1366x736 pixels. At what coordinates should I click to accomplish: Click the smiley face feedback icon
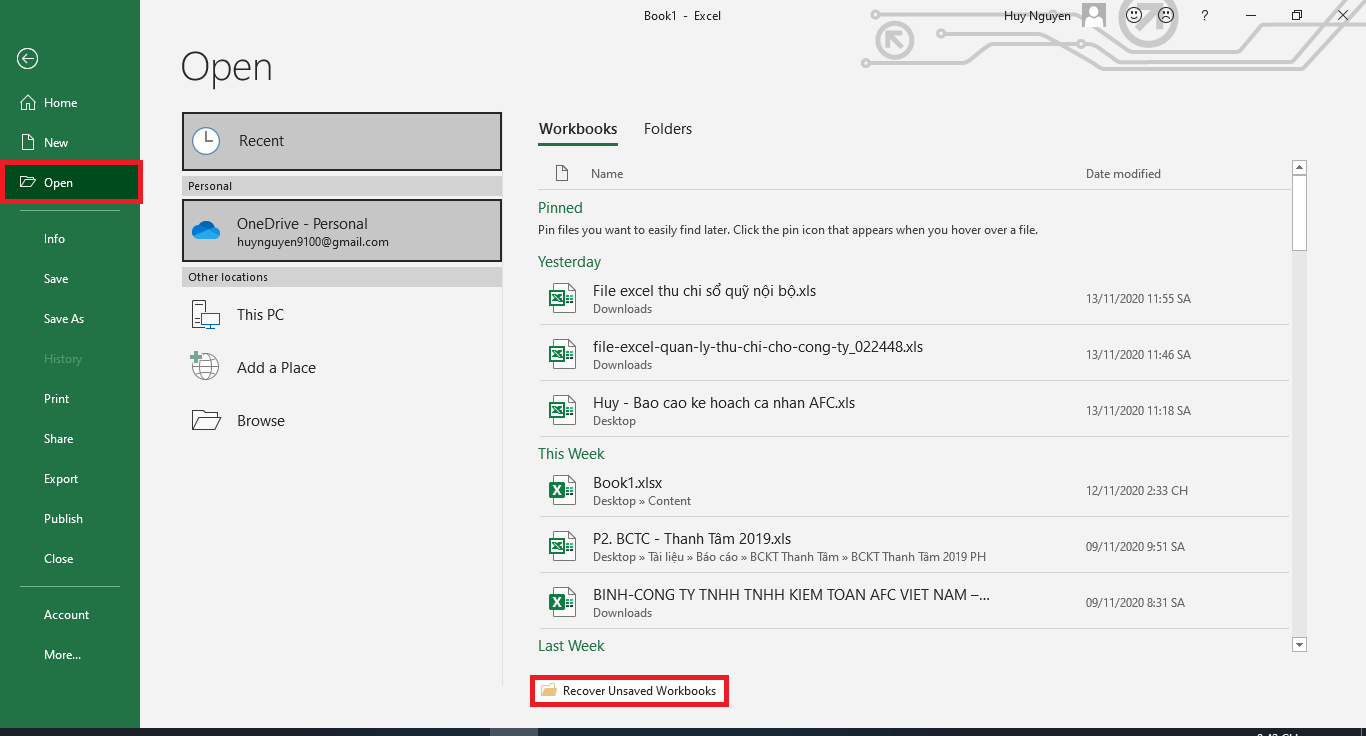1134,16
